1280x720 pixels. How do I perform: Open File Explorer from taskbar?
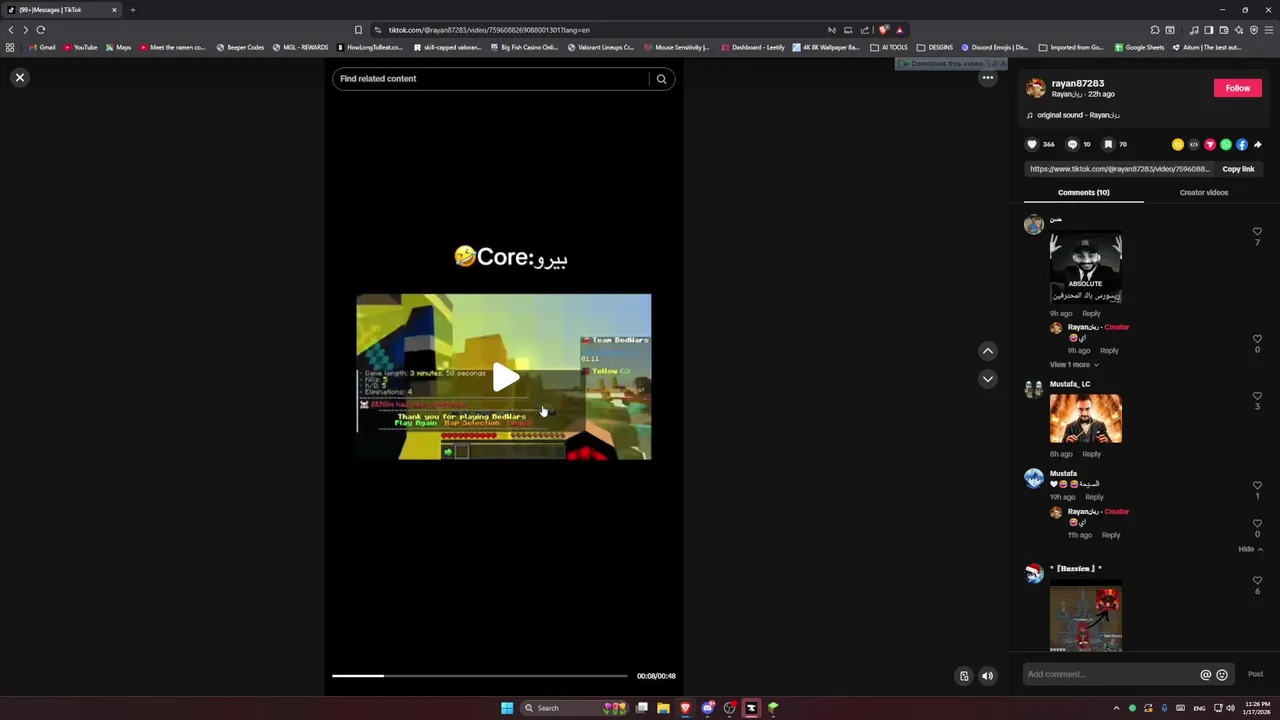pyautogui.click(x=663, y=708)
